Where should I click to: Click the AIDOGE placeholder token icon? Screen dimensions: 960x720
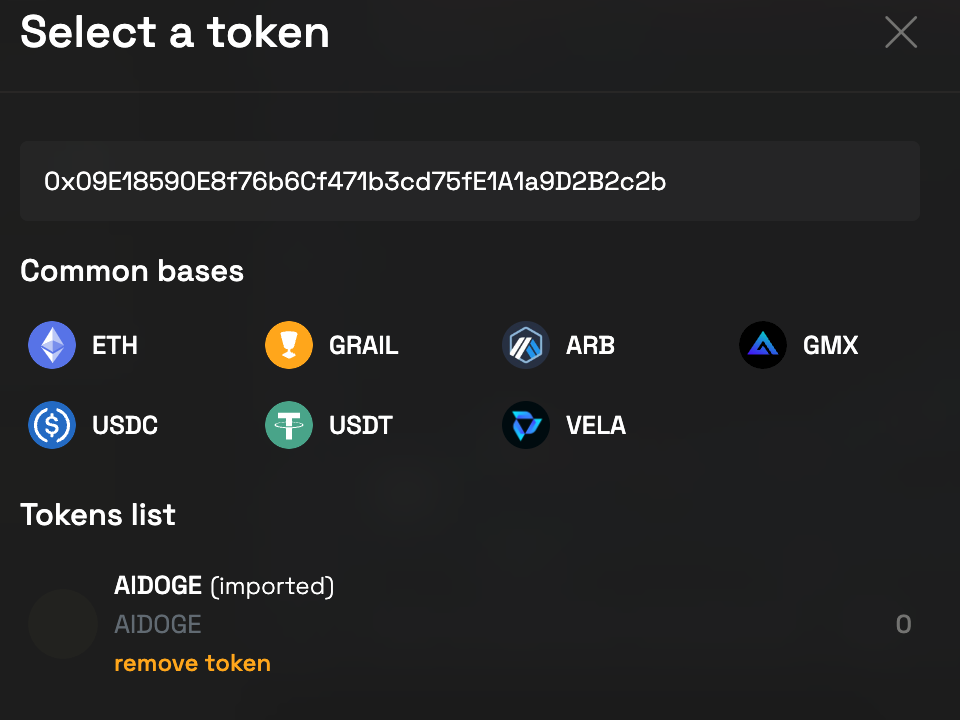[x=63, y=624]
